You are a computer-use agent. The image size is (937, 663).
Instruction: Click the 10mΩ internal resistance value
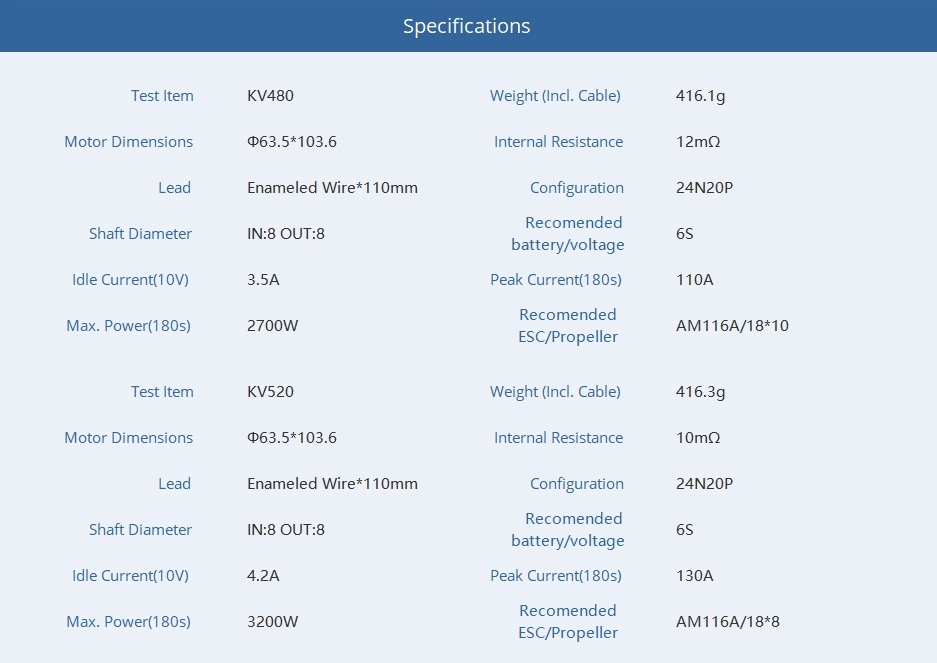click(x=698, y=438)
